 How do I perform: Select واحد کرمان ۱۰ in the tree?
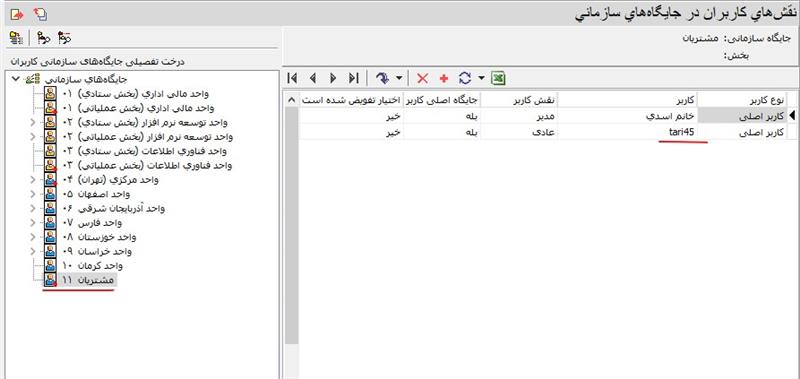pyautogui.click(x=92, y=266)
